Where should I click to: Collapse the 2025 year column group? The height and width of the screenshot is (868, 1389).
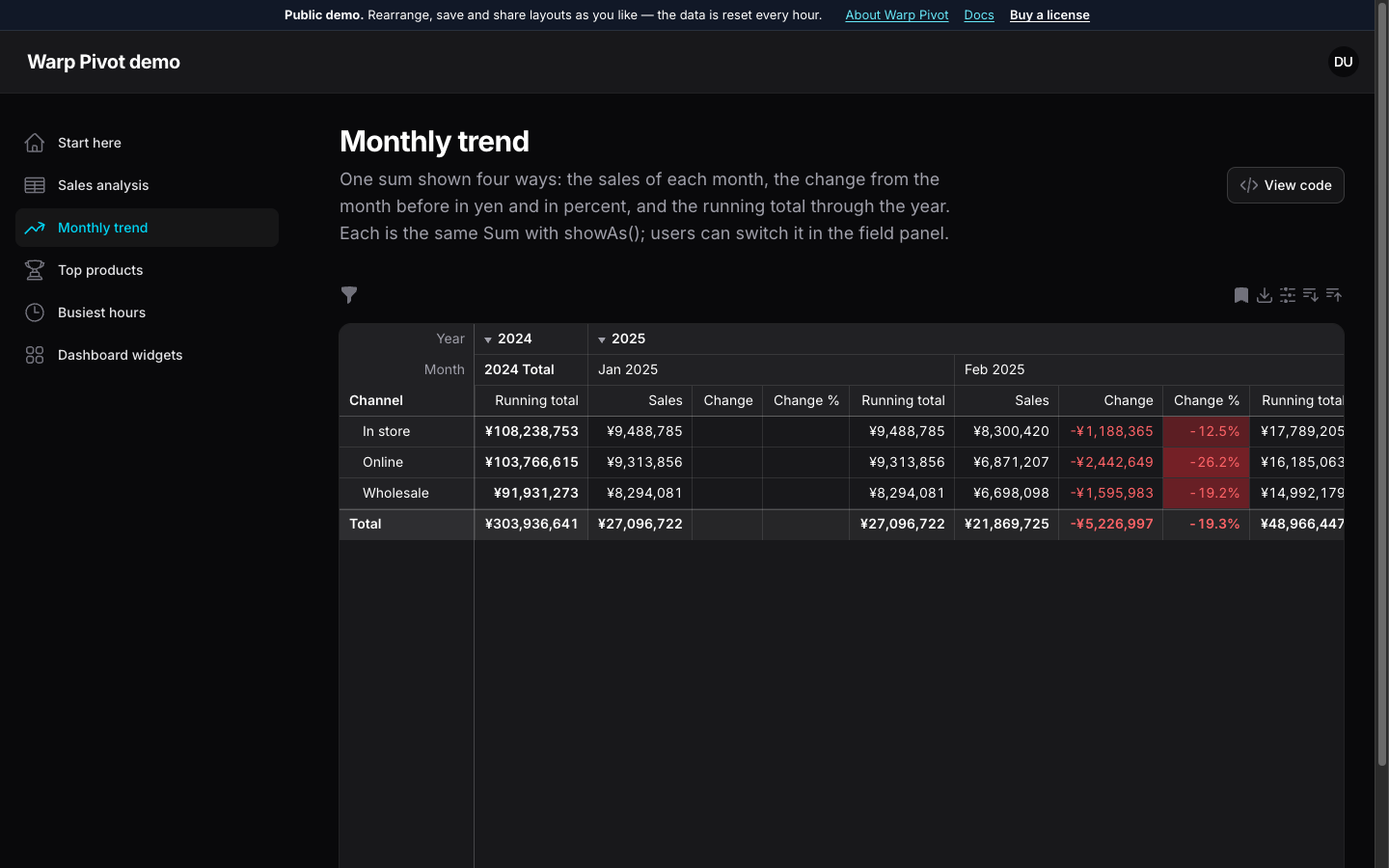602,339
